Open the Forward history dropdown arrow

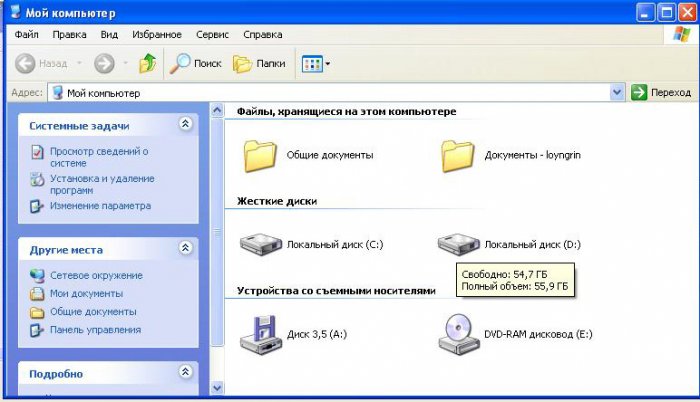(125, 63)
